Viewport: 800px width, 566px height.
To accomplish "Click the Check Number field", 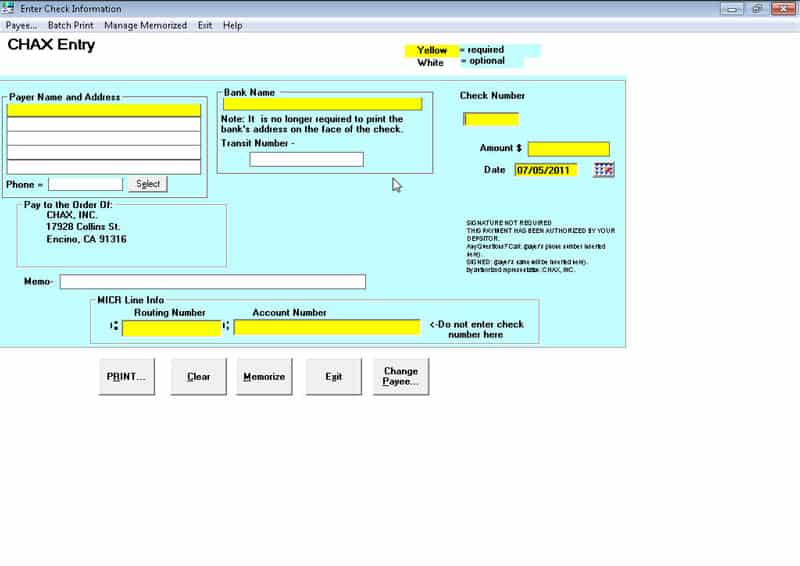I will pos(491,120).
